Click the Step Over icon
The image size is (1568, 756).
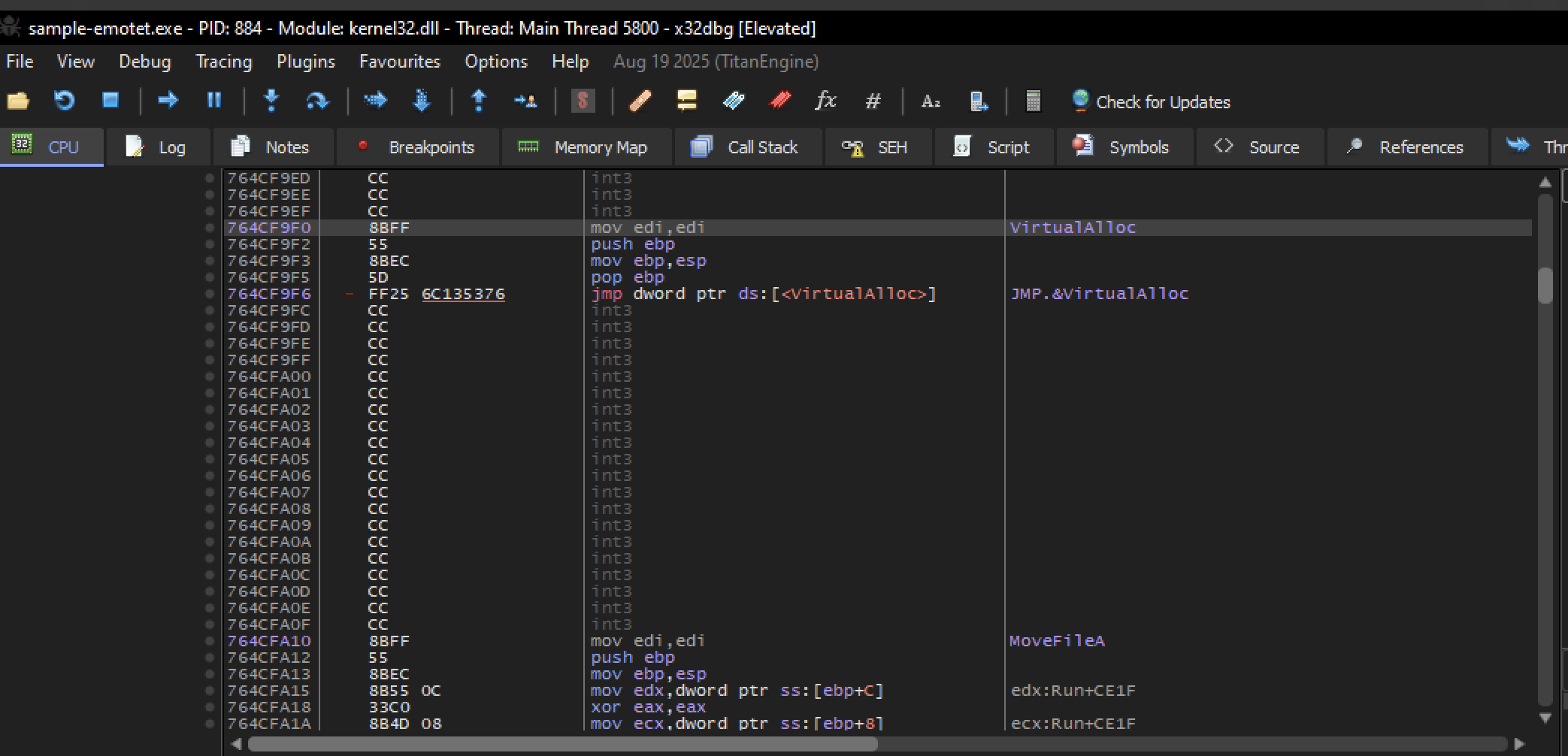tap(317, 101)
